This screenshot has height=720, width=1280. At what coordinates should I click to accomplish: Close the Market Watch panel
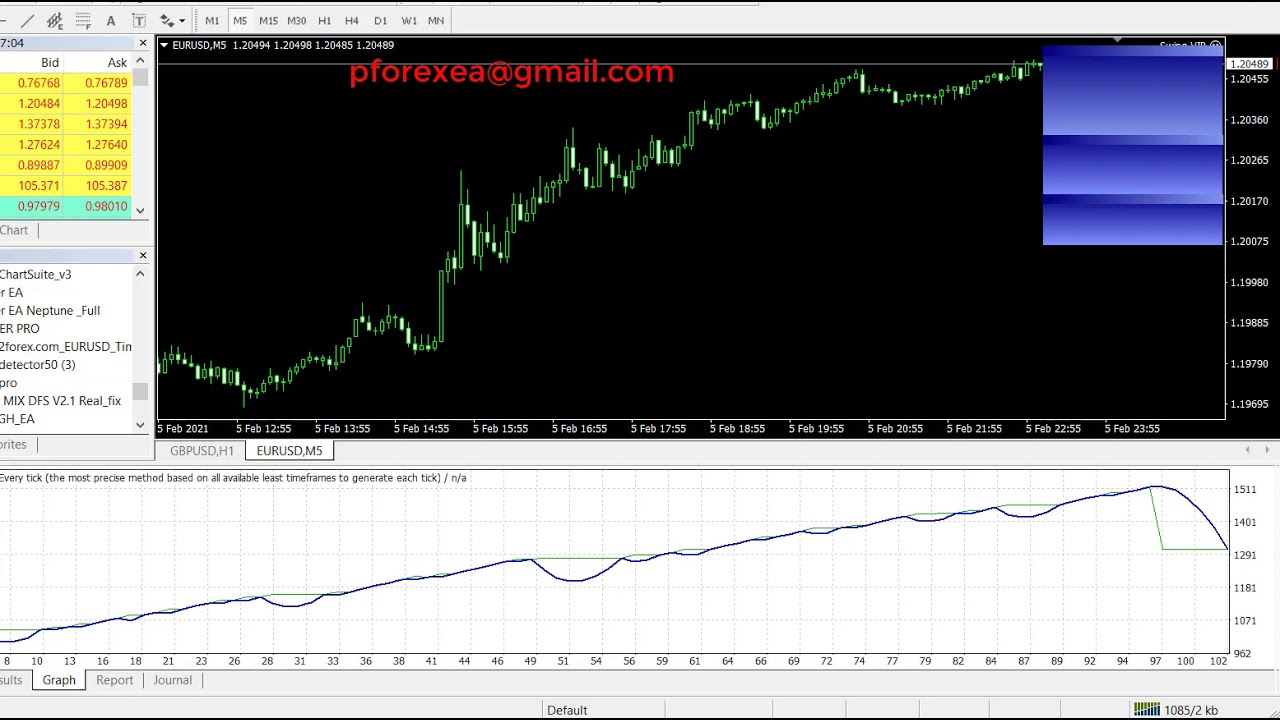(x=142, y=43)
